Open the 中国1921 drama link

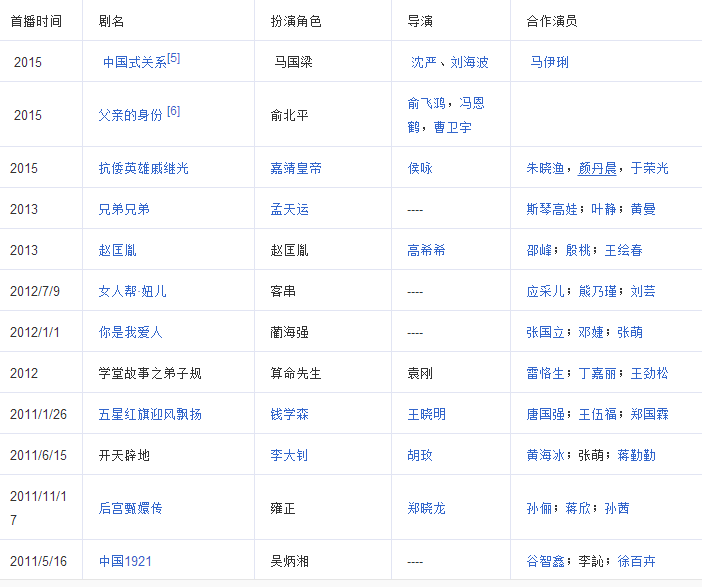126,561
